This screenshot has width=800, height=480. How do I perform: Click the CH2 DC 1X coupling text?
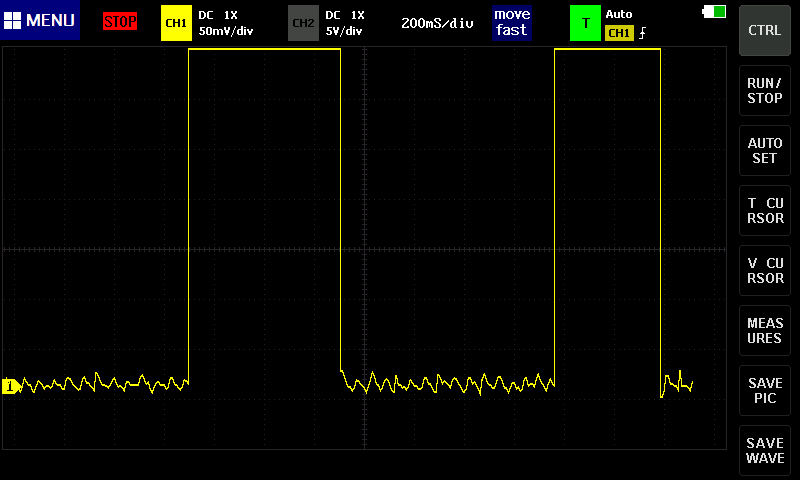click(345, 15)
